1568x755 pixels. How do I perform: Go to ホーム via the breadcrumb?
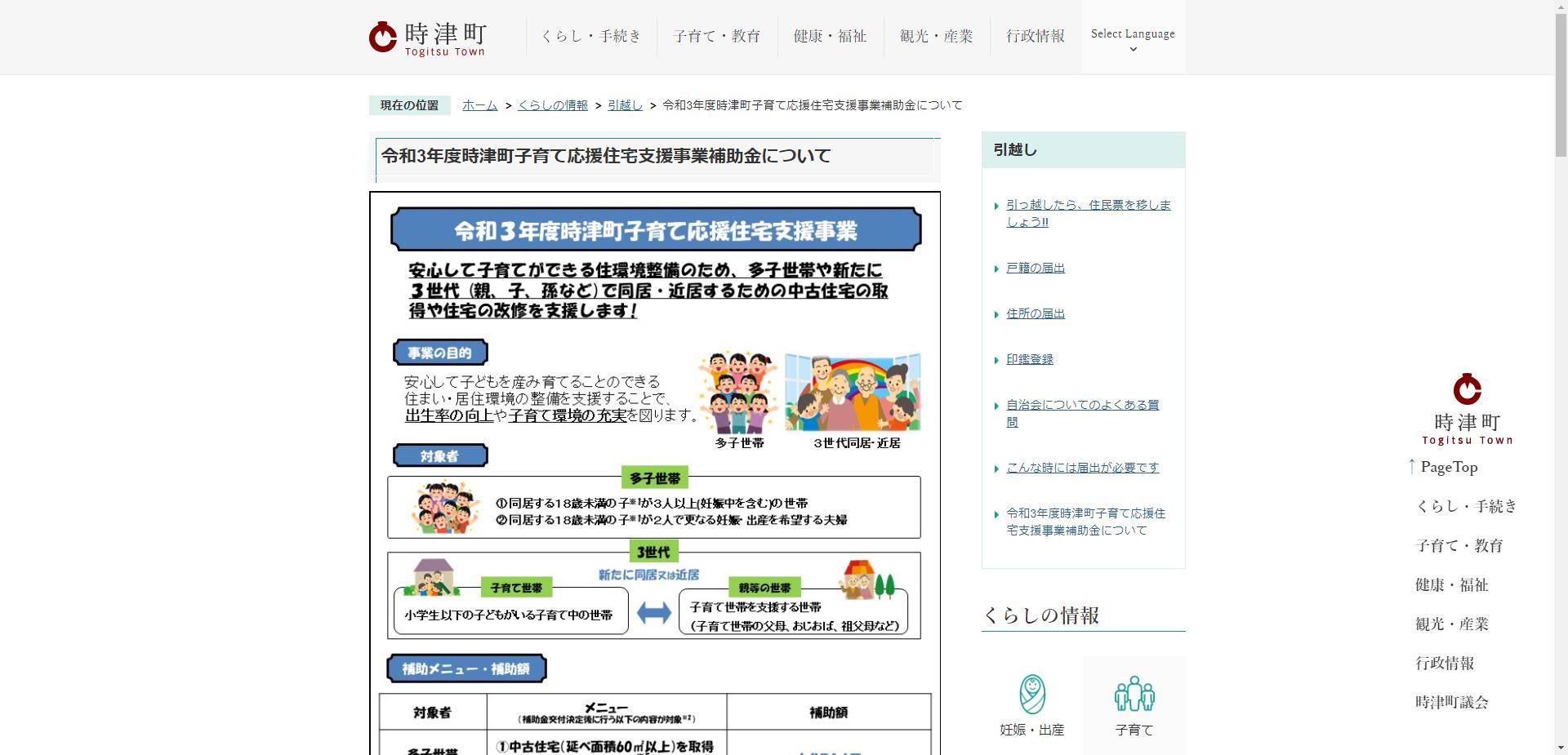(x=479, y=104)
